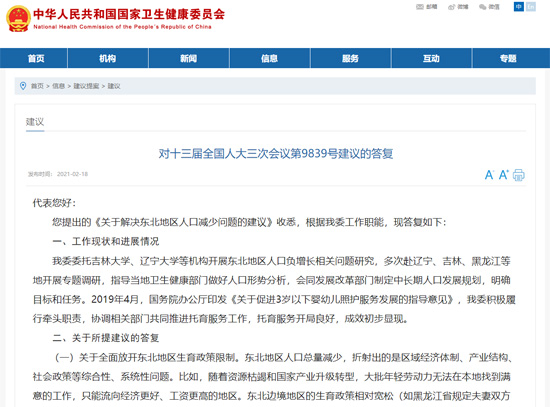Open the 服务 navigation menu

click(350, 58)
